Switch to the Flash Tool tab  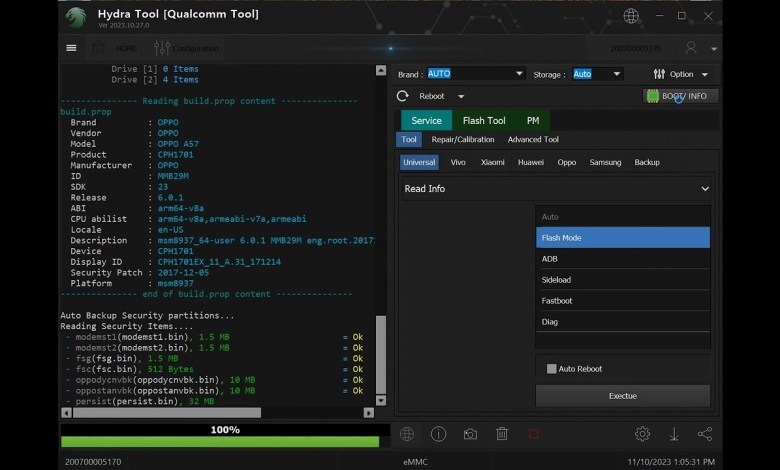[483, 121]
